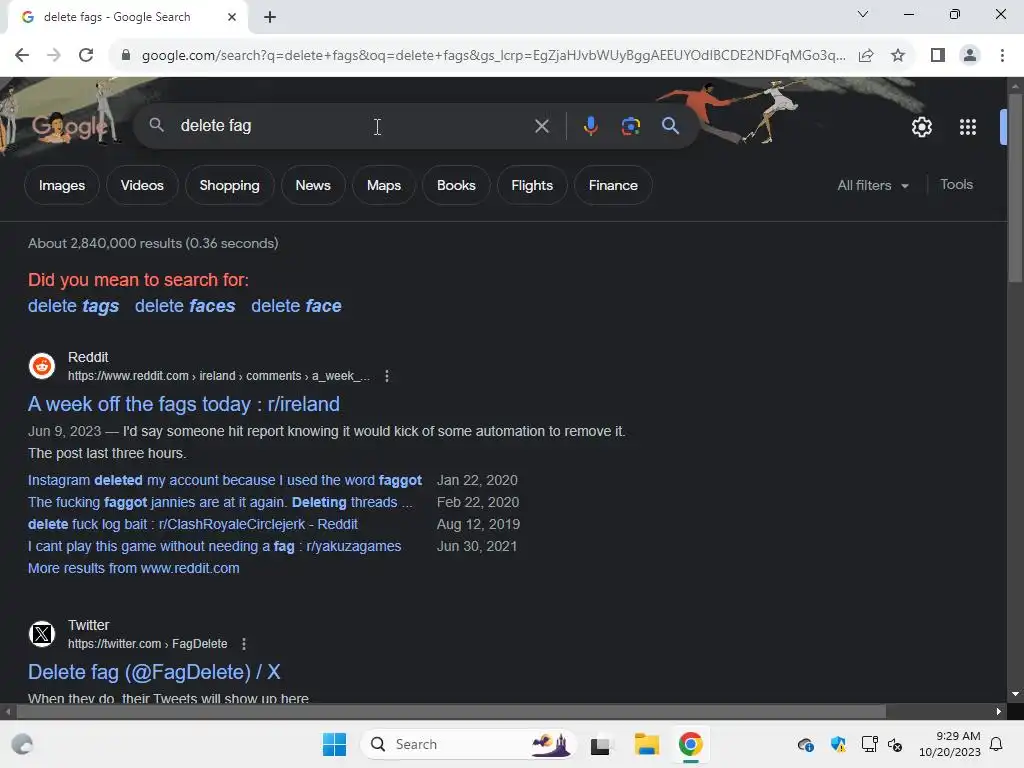Open r/yakuzagames Reddit sublink
Viewport: 1024px width, 768px height.
(x=214, y=547)
